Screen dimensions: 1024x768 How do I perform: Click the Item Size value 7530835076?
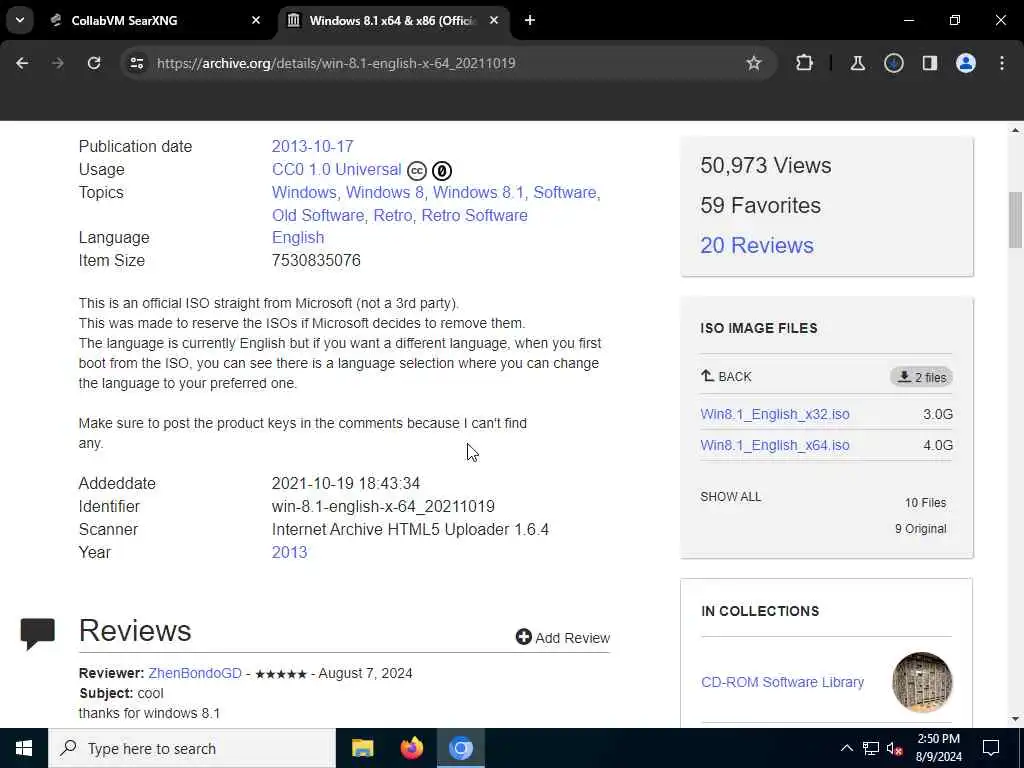316,261
